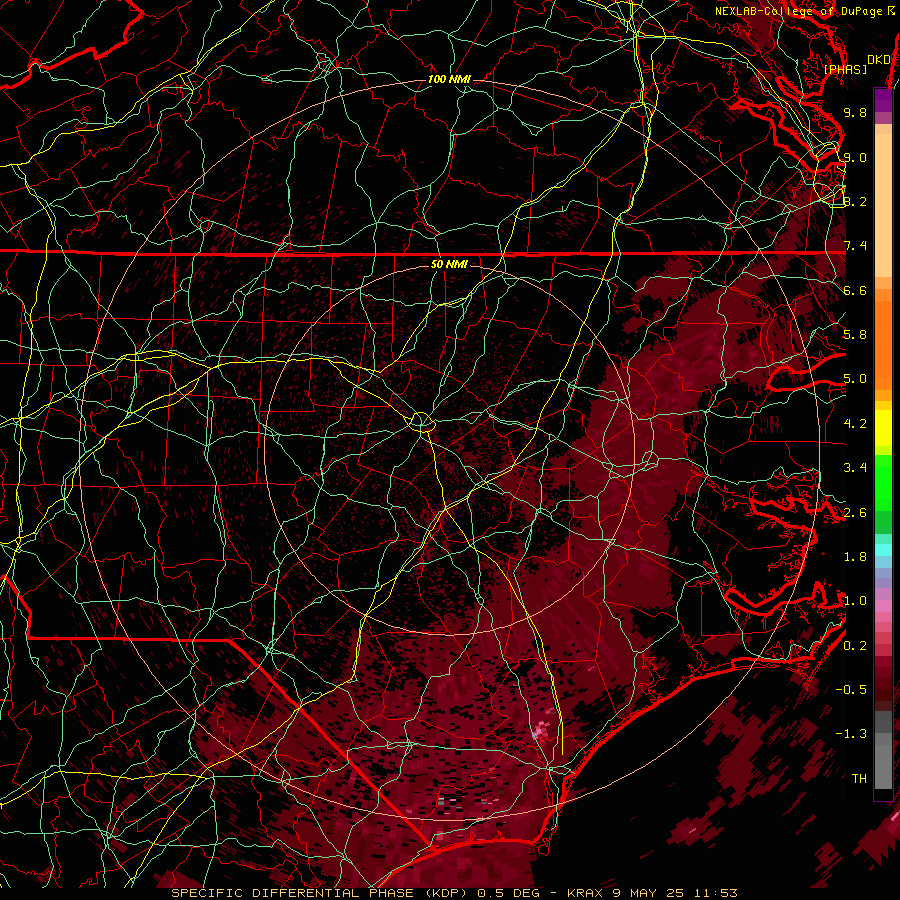
Task: Click the 3.4 scale value
Action: 855,468
